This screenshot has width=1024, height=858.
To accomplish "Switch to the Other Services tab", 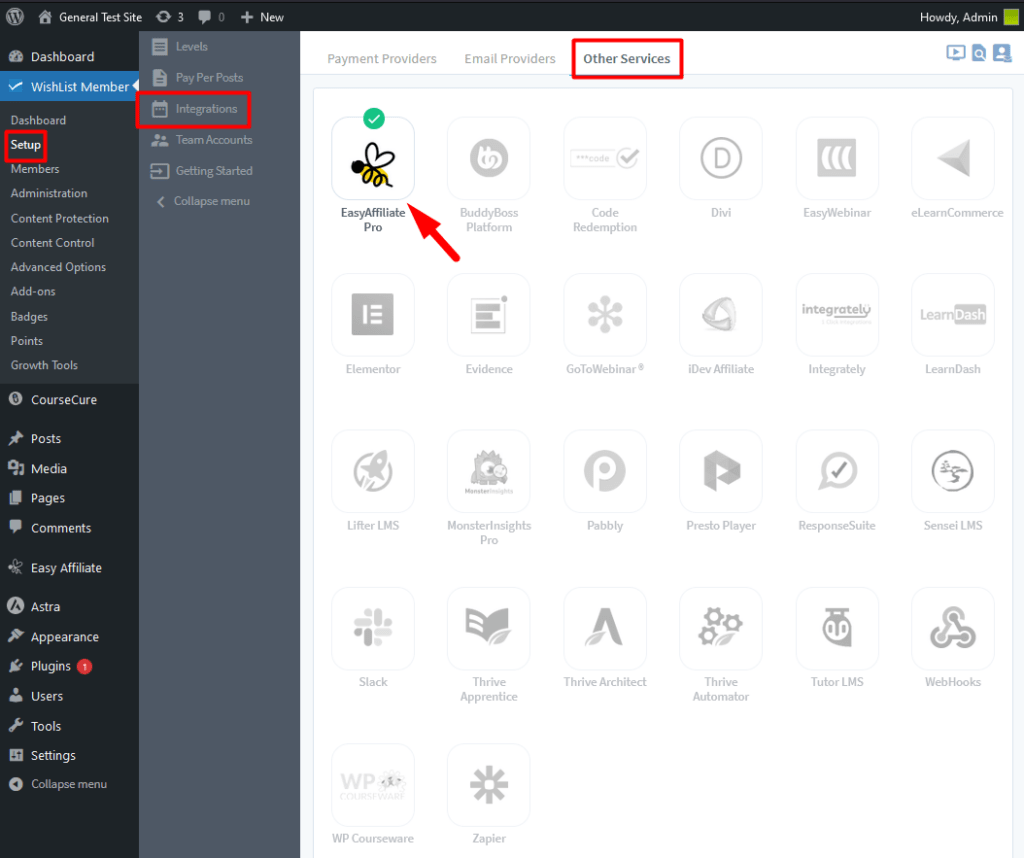I will (x=627, y=59).
